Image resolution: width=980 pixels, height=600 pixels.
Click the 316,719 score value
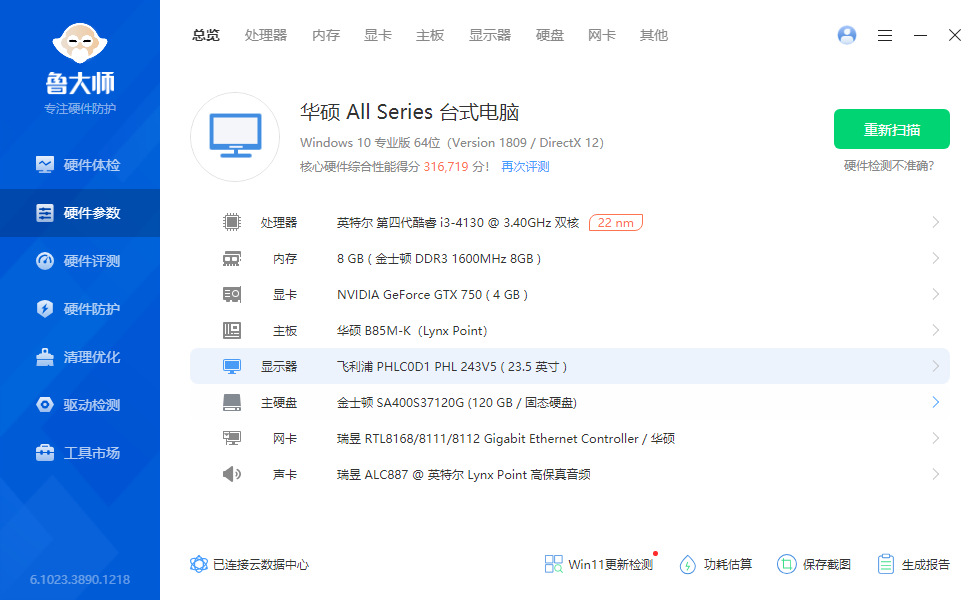(x=446, y=167)
